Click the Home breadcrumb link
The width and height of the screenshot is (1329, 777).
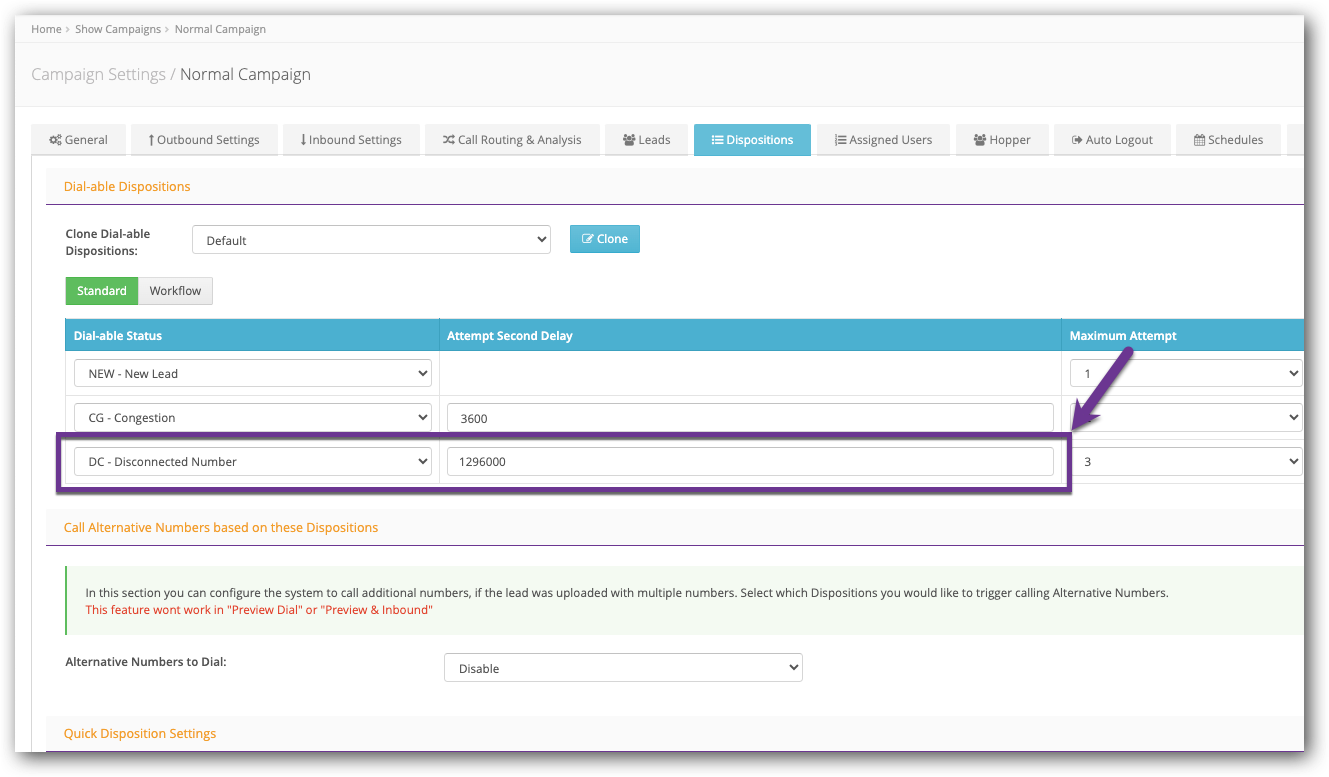(x=46, y=29)
